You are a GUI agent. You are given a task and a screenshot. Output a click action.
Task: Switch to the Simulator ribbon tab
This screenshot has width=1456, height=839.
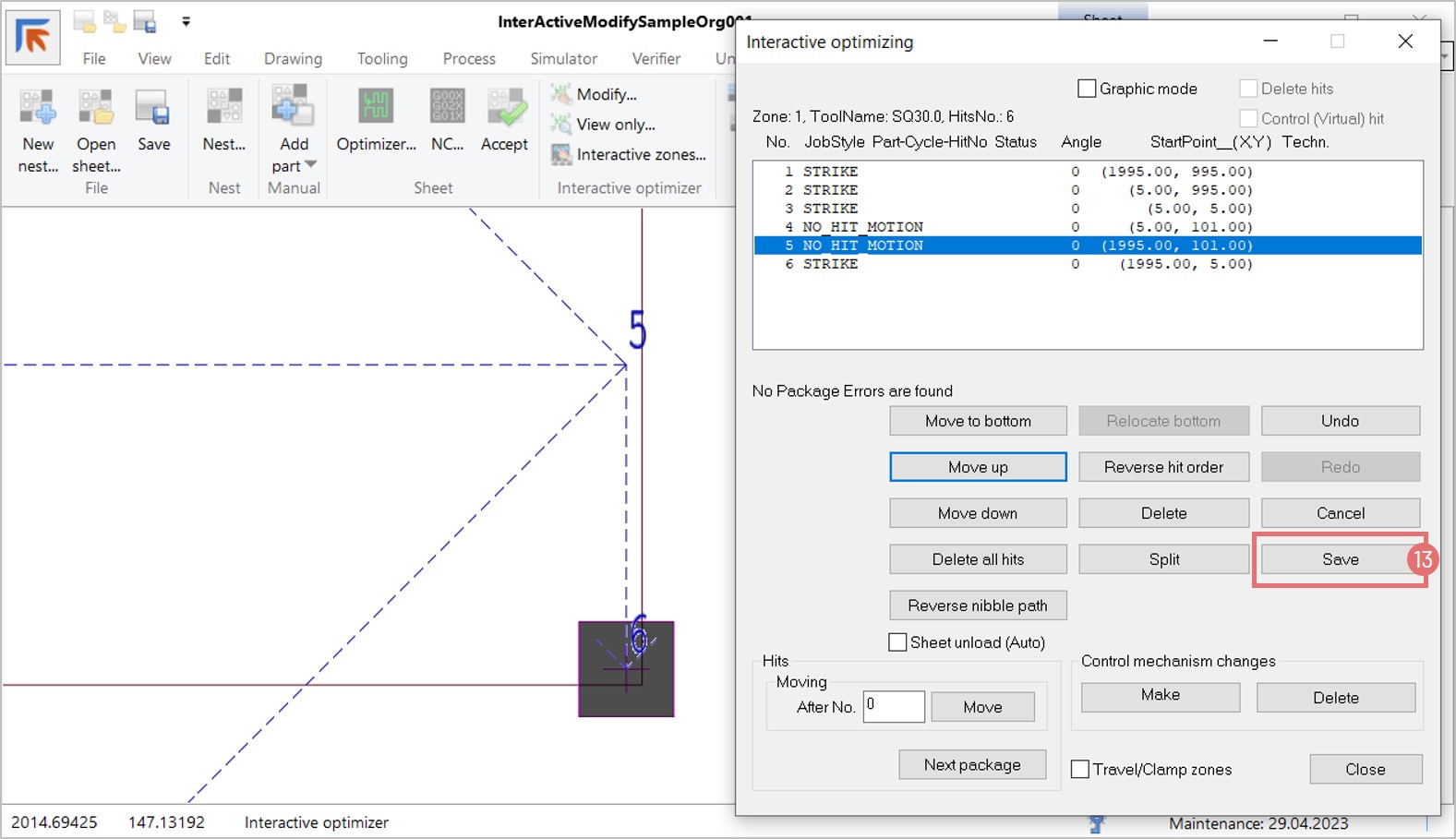click(x=563, y=59)
